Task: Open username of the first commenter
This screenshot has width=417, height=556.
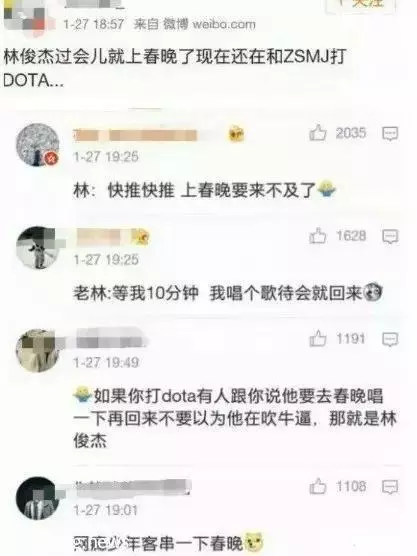Action: [x=135, y=135]
